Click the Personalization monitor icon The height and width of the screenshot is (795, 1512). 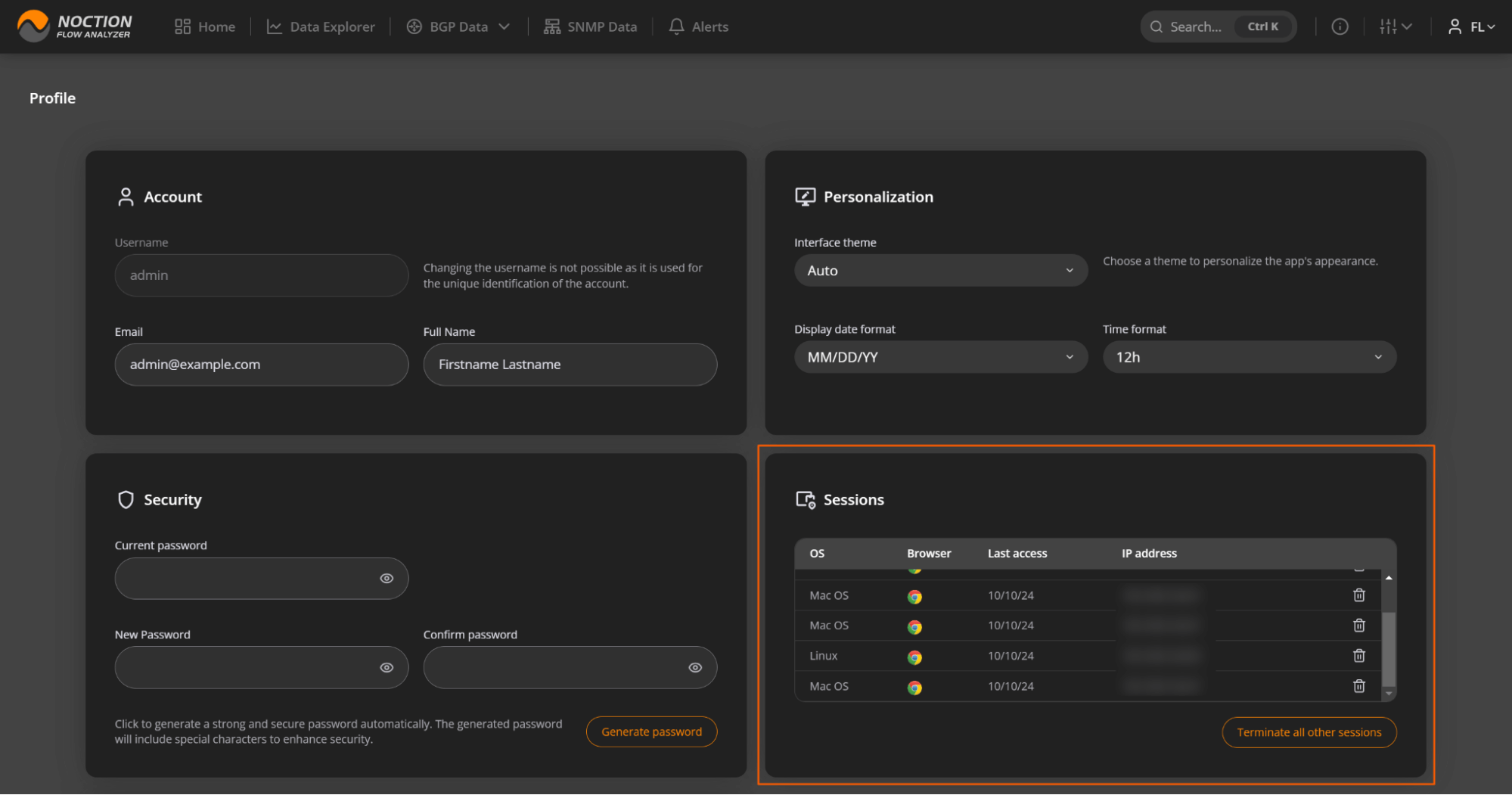click(805, 197)
